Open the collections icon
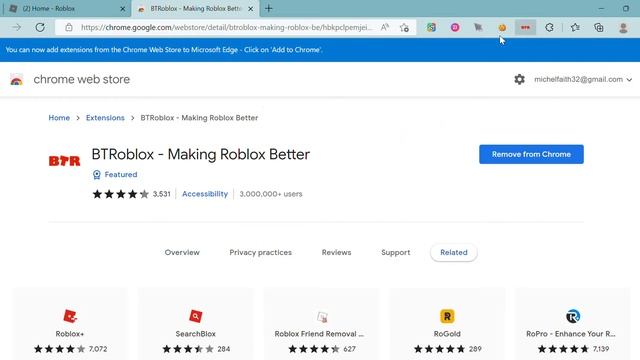This screenshot has height=360, width=640. click(x=599, y=27)
